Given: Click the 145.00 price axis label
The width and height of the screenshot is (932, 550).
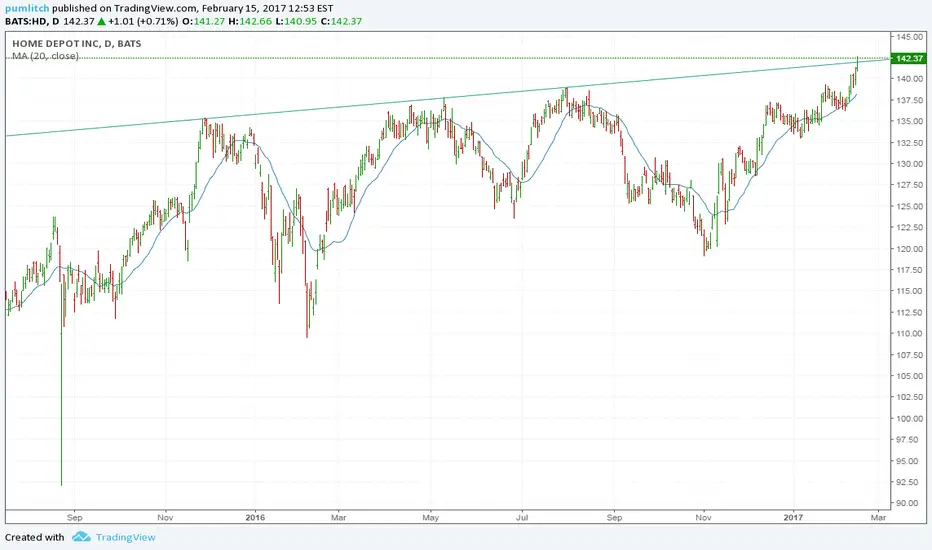Looking at the screenshot, I should (909, 37).
